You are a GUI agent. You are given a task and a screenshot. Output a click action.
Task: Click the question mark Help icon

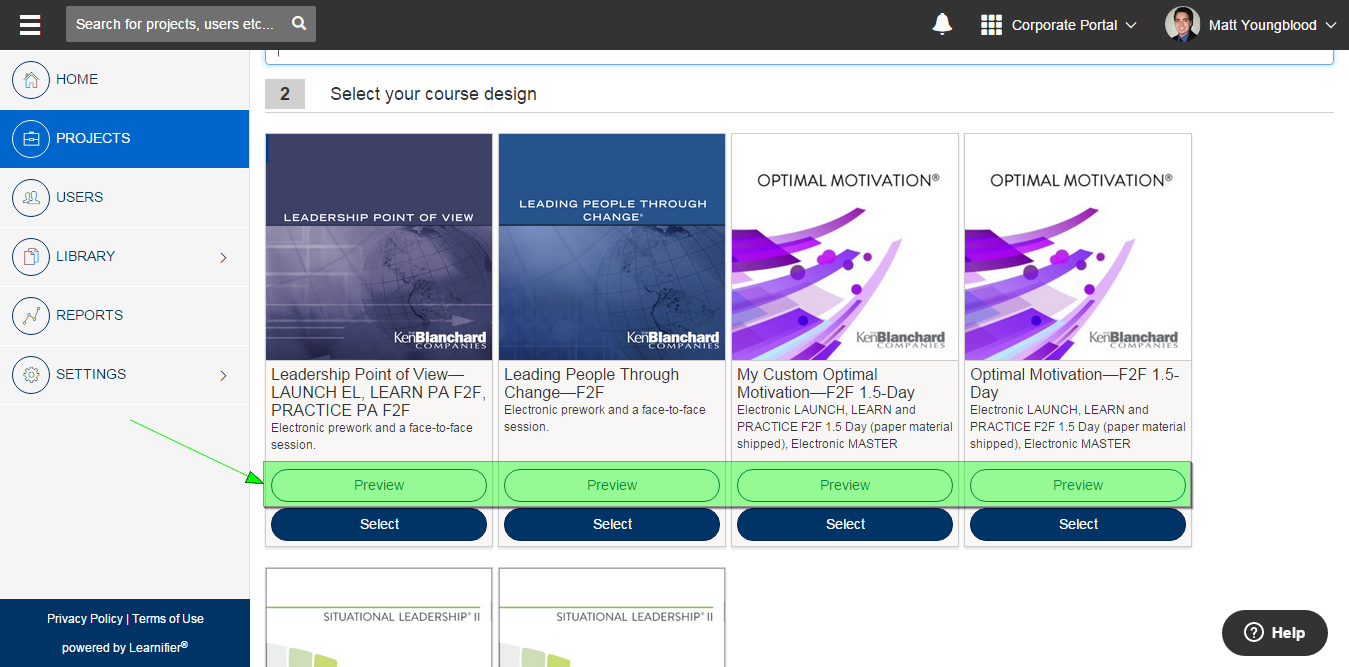(1254, 632)
